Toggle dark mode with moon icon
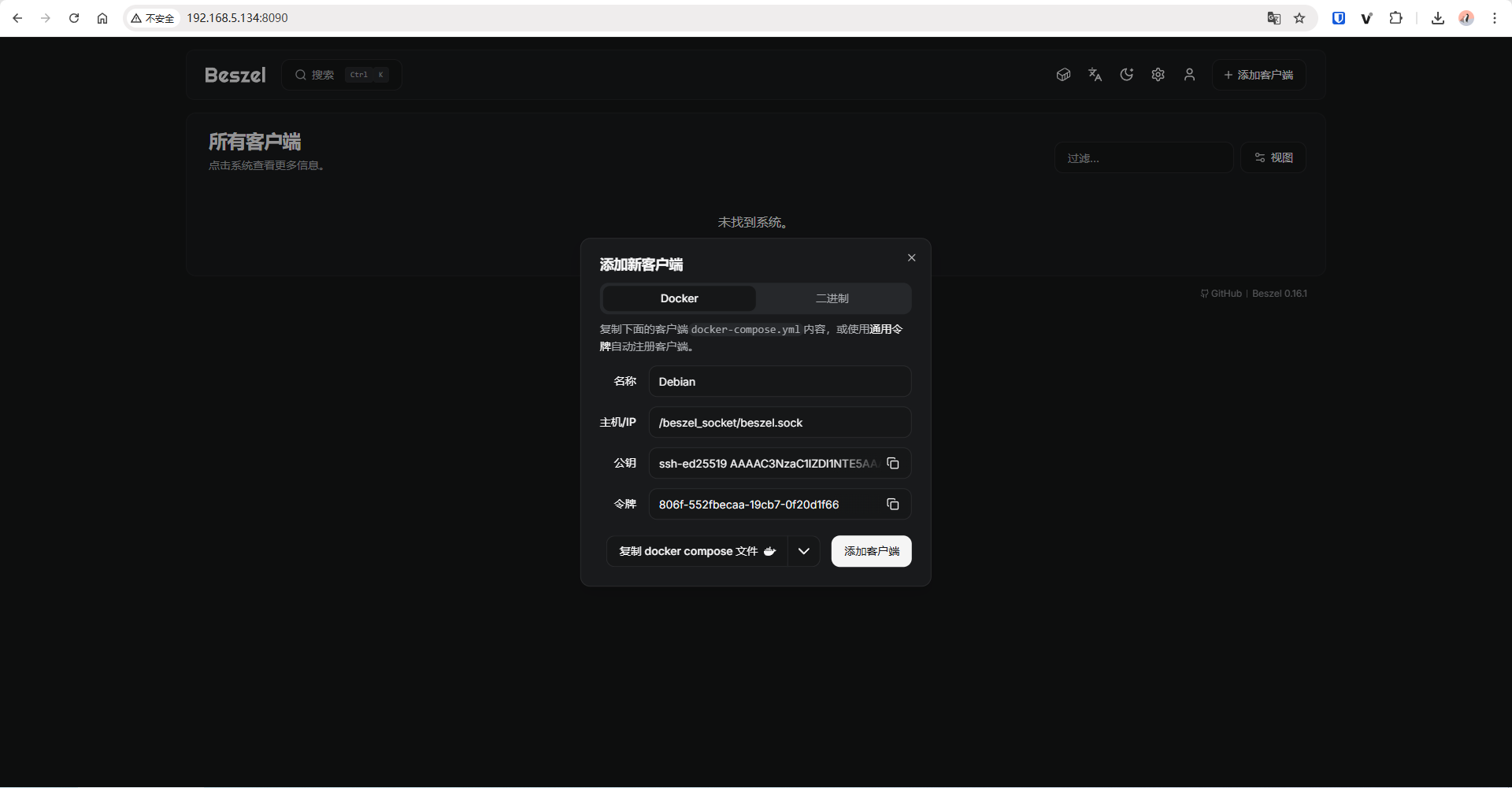1512x788 pixels. (x=1126, y=75)
